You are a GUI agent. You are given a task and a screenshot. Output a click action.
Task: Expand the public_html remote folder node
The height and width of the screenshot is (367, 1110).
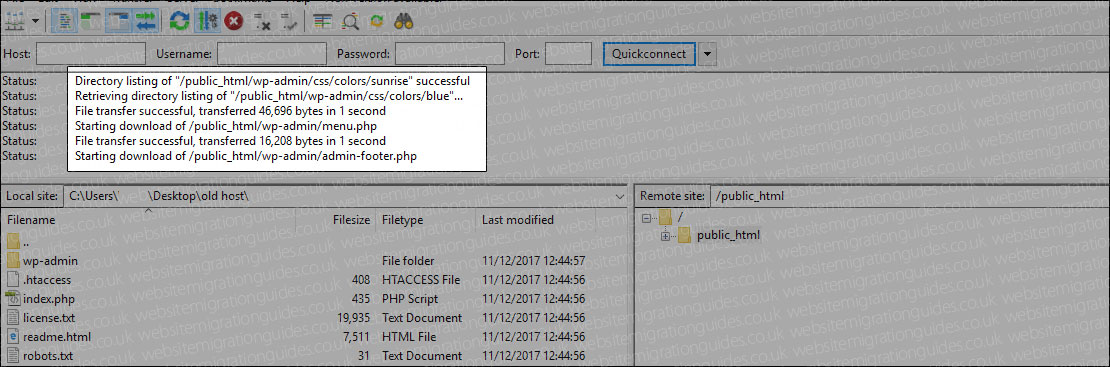665,235
